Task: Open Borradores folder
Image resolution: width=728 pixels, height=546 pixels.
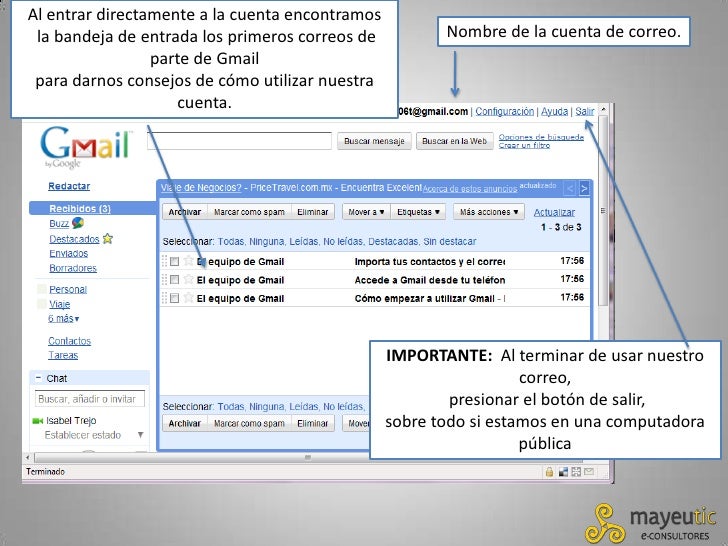Action: tap(73, 268)
